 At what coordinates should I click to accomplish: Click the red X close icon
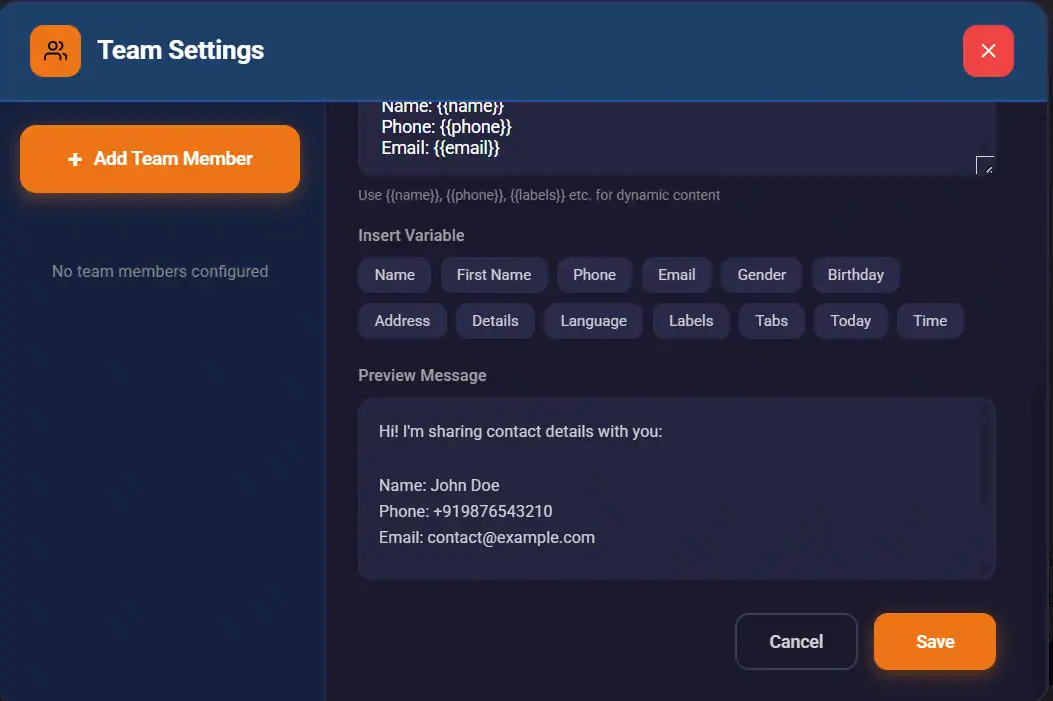(988, 50)
